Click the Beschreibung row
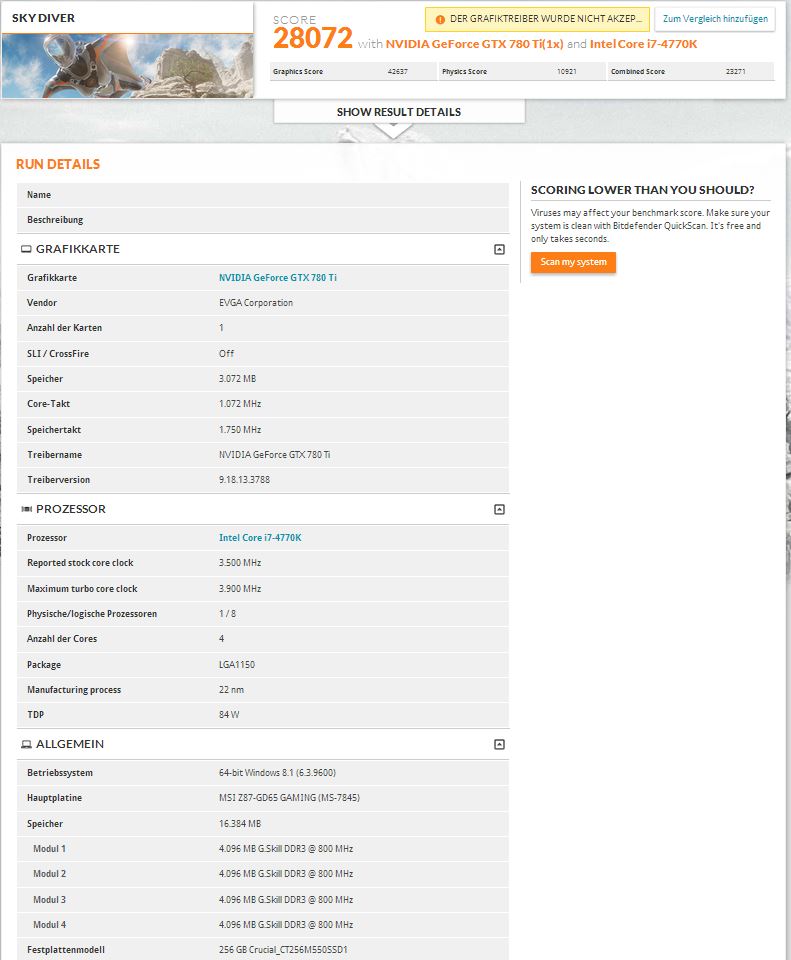Viewport: 791px width, 960px height. pos(263,220)
